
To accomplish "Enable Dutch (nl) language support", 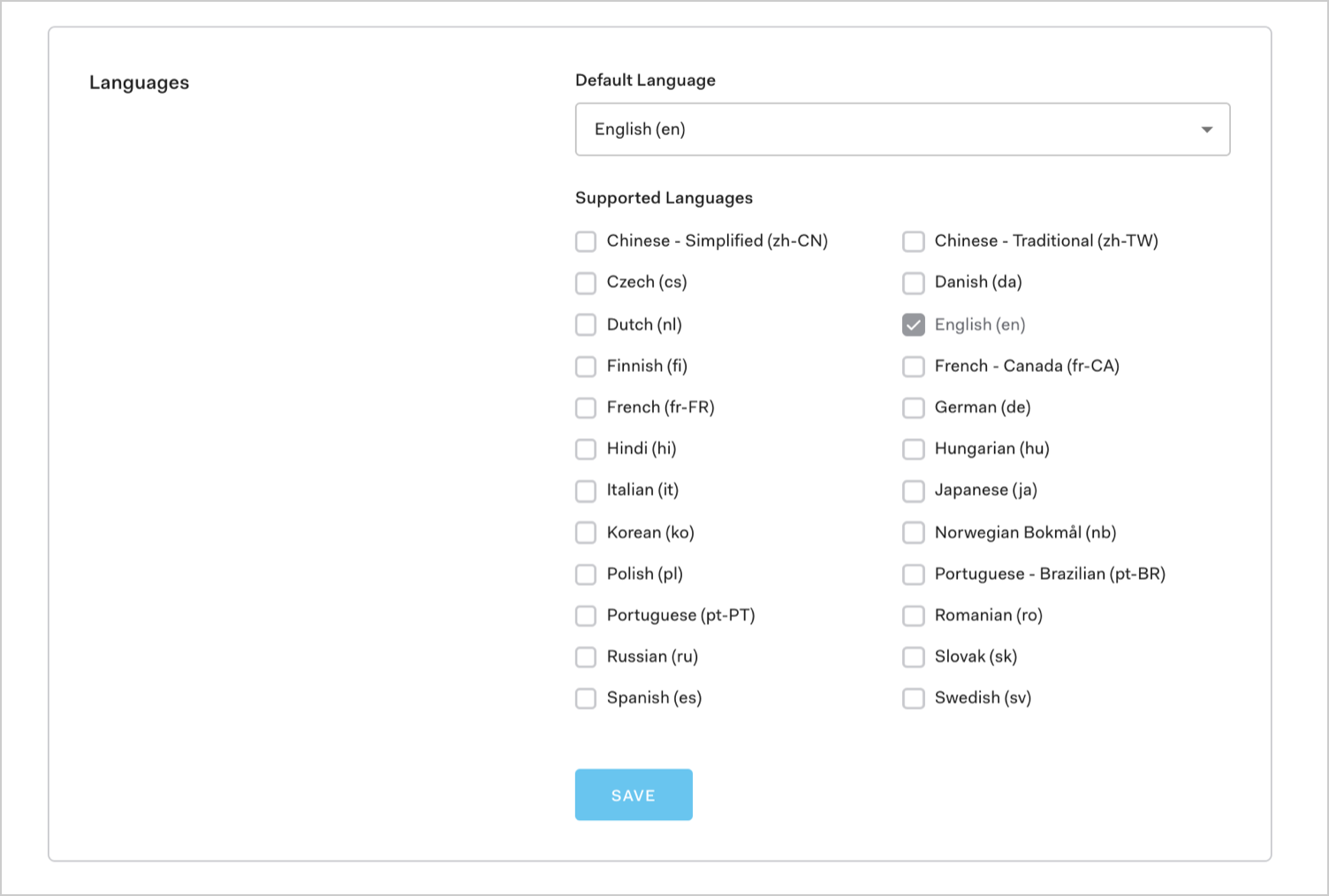I will point(586,325).
